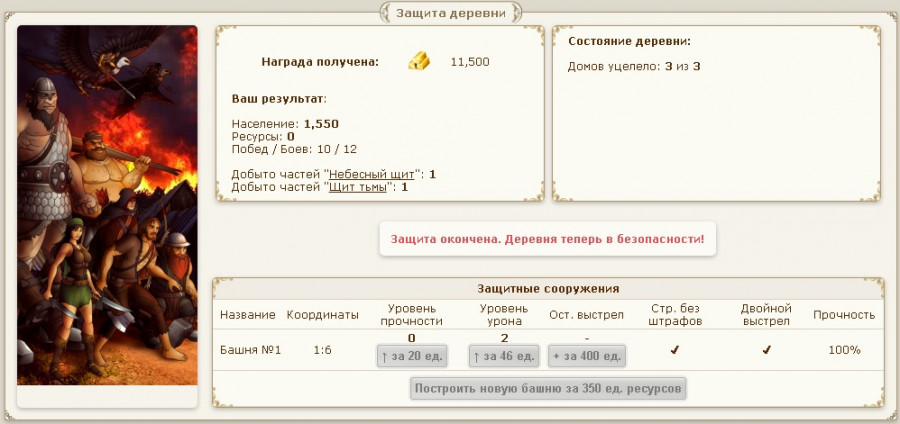Click the "Население: 1,550" result line
Screen dimensions: 900x424
click(285, 124)
